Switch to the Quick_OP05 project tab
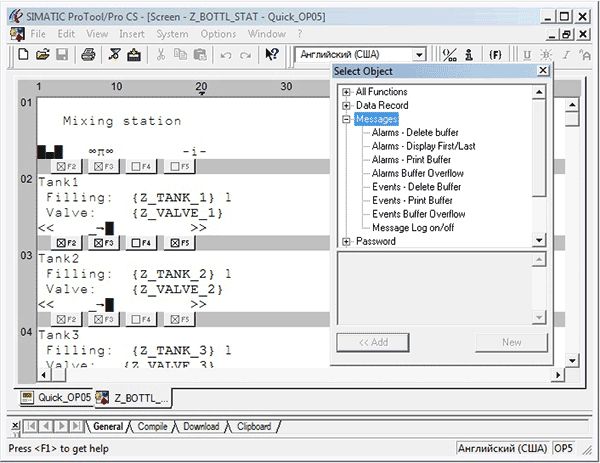Screen dimensions: 600x463 pyautogui.click(x=56, y=397)
